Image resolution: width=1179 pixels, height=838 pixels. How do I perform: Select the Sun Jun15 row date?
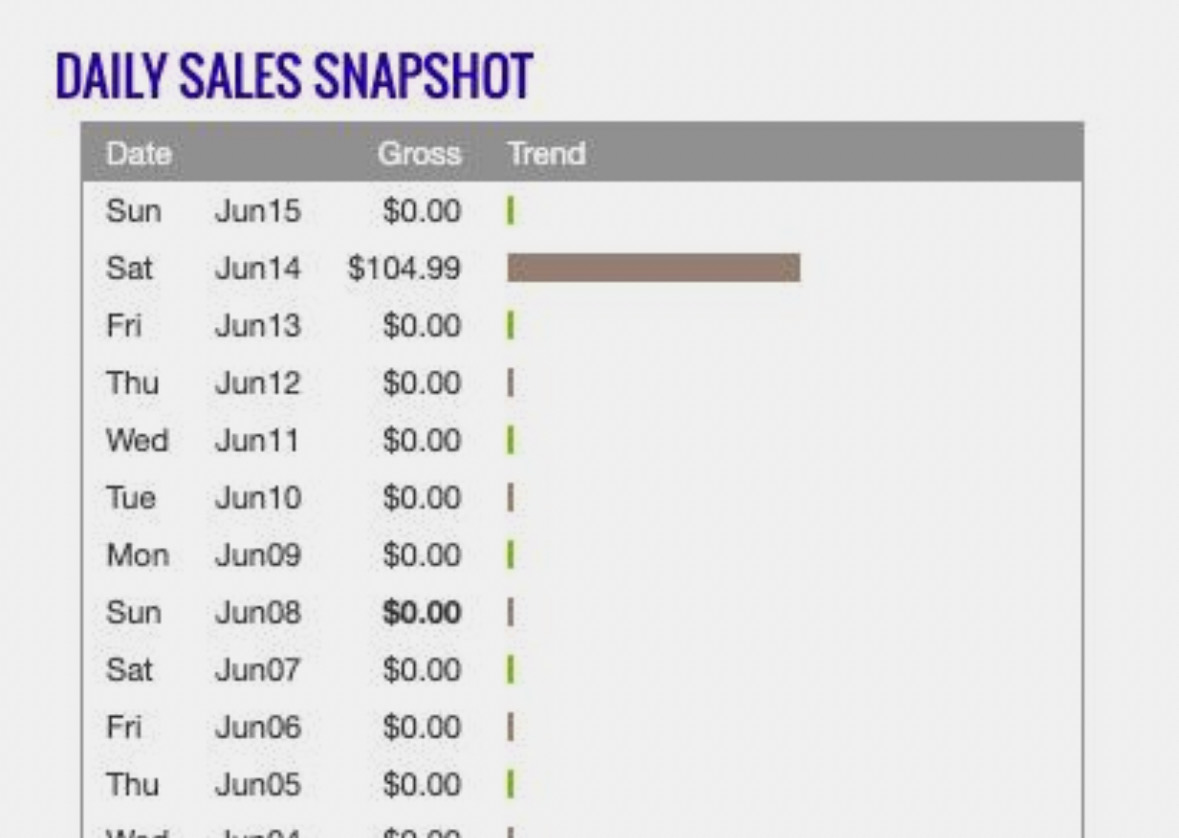click(204, 211)
